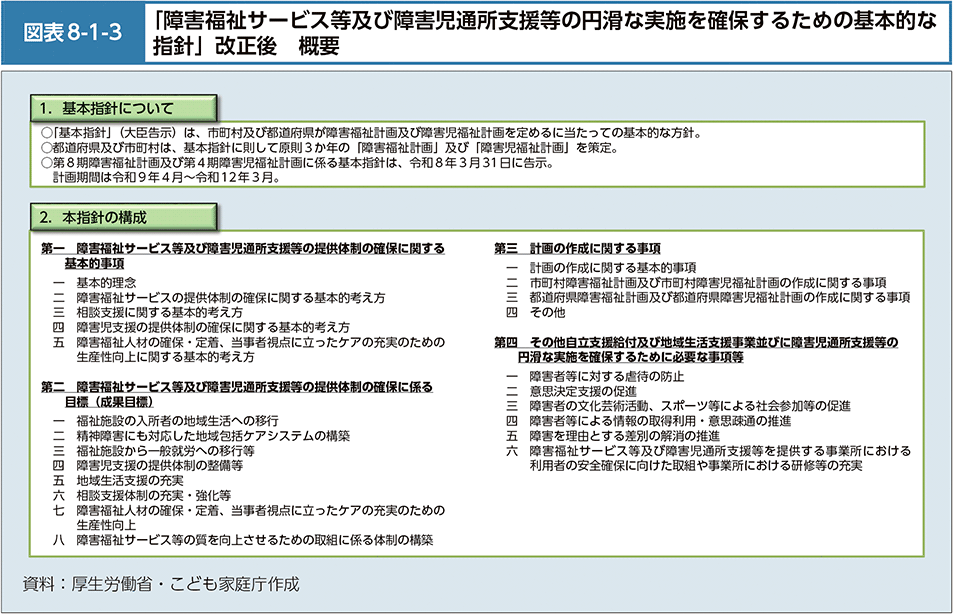Click the figure label 図表 8-1-3
The image size is (953, 614).
coord(73,33)
